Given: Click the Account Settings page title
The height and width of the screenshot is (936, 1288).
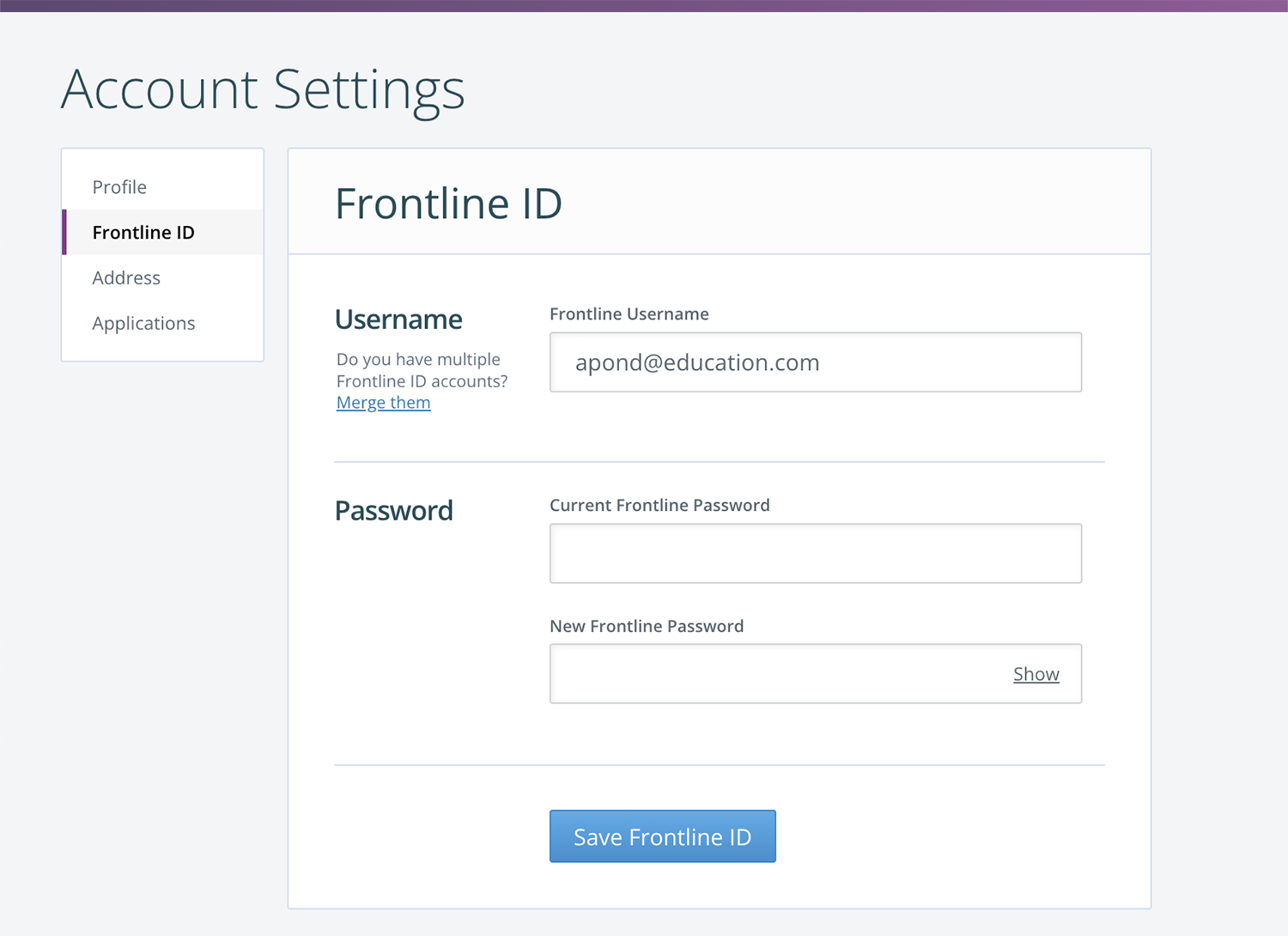Looking at the screenshot, I should [263, 89].
